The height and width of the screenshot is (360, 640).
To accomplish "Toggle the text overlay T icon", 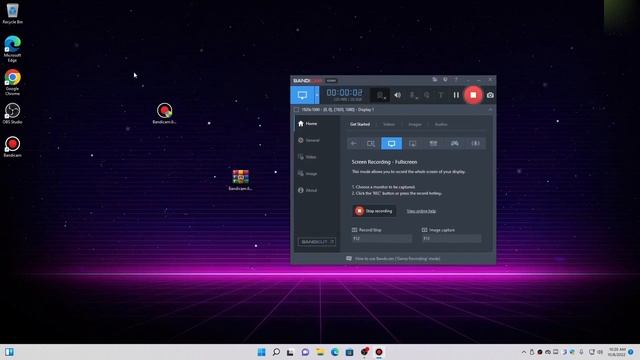I will tap(441, 95).
